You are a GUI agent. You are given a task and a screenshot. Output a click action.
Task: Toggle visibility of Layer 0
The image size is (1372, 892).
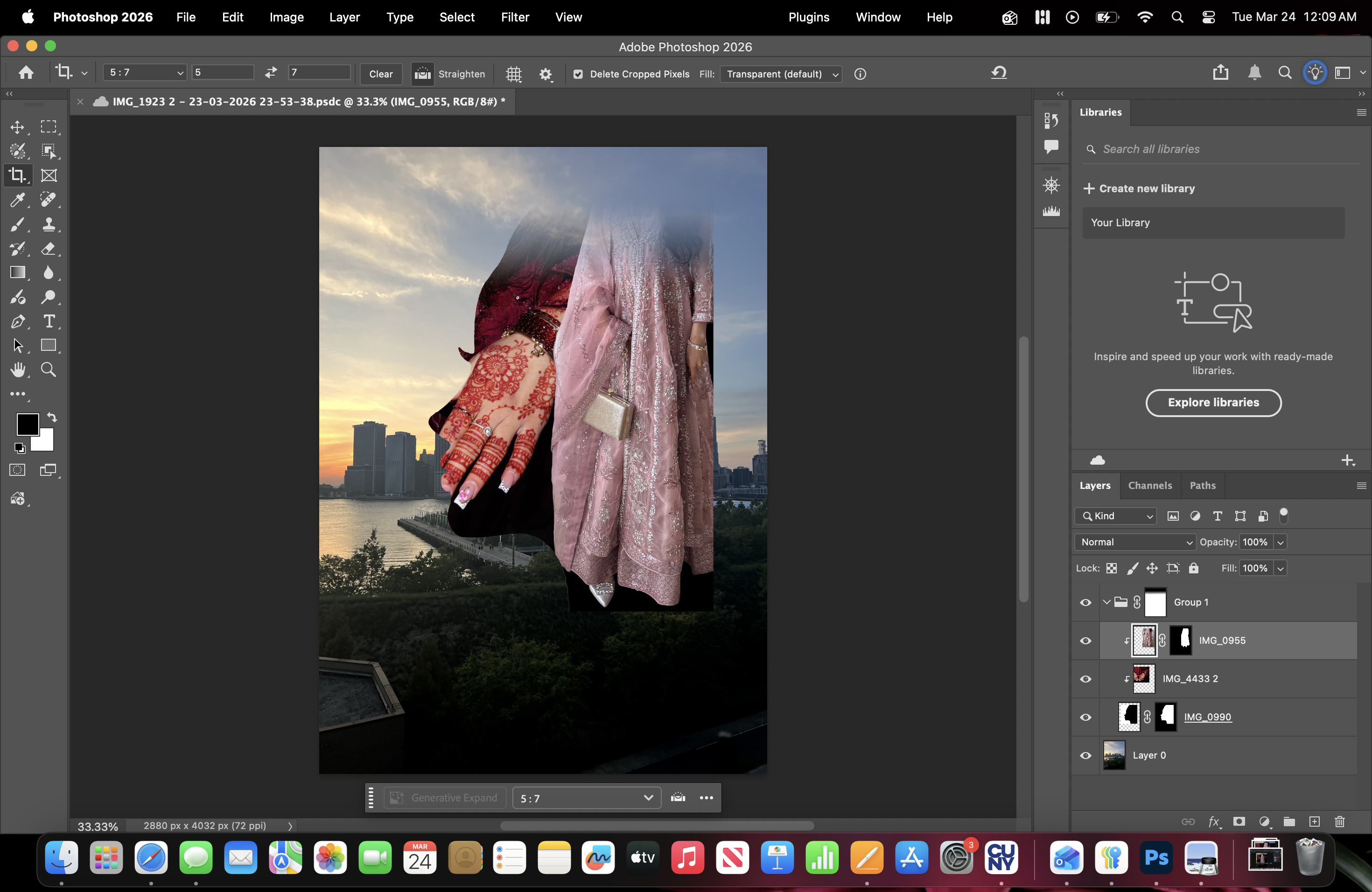tap(1085, 755)
